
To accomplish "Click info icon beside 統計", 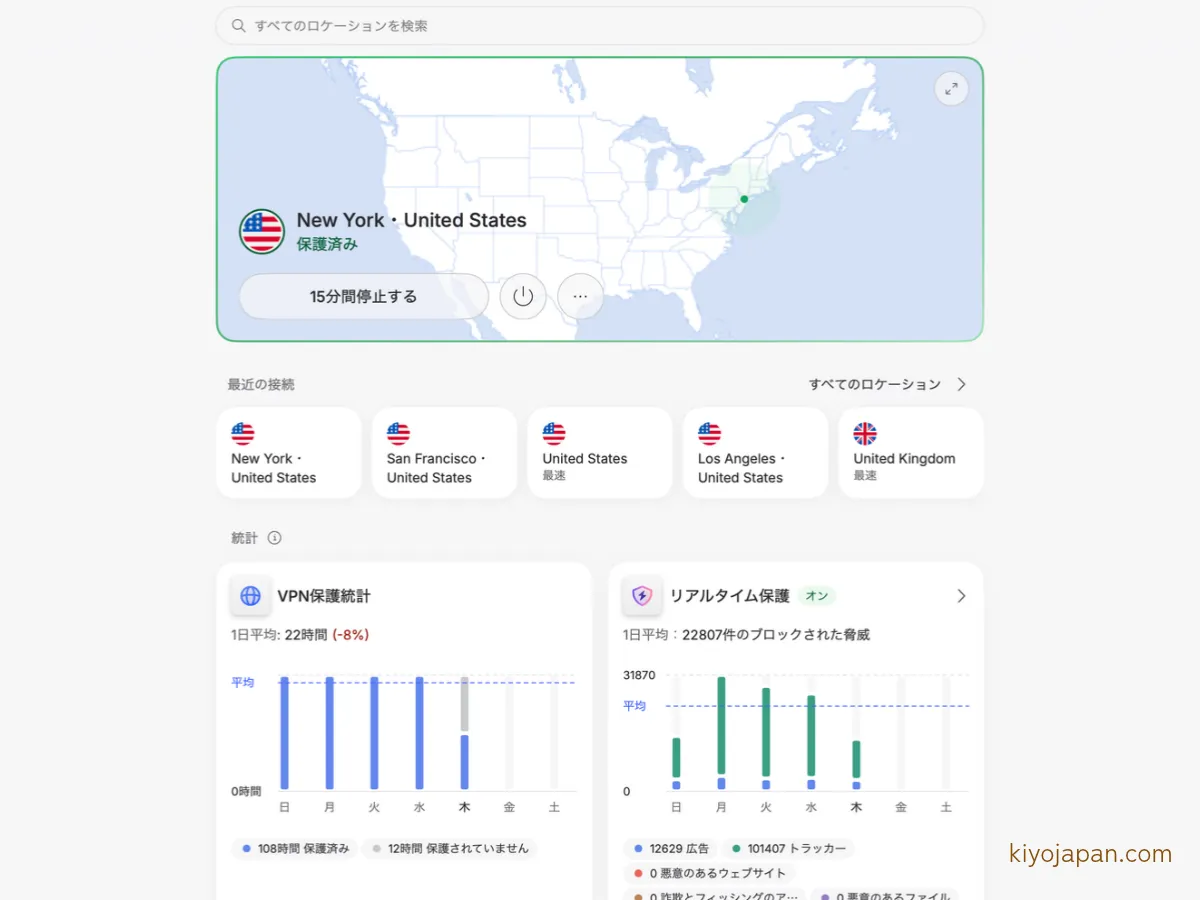I will coord(274,538).
